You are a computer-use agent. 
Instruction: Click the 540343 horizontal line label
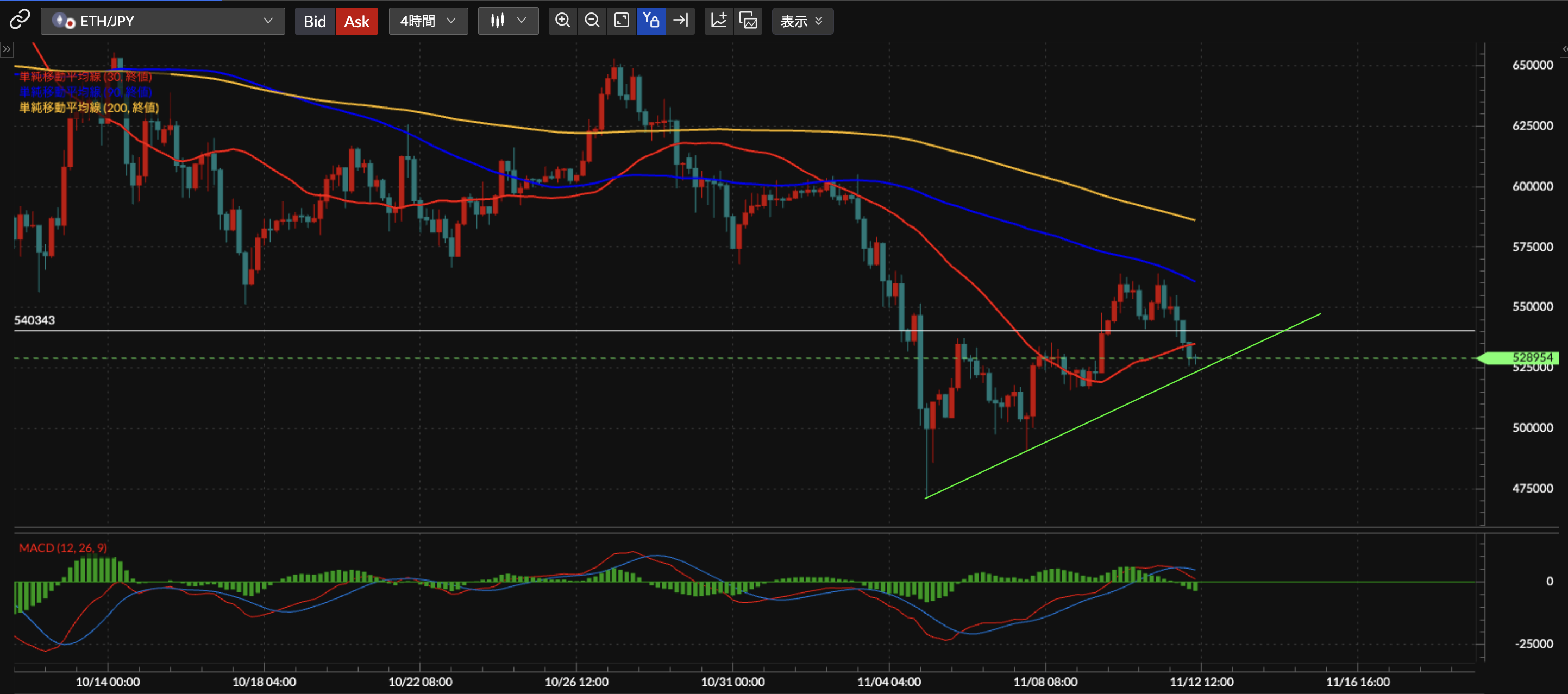pos(35,320)
